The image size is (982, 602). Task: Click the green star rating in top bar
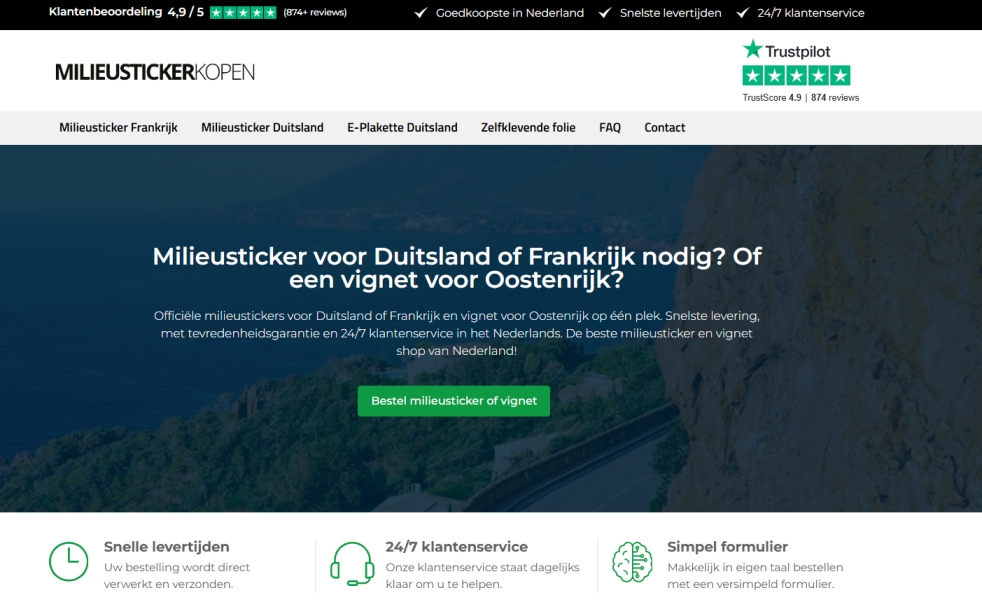click(x=243, y=13)
